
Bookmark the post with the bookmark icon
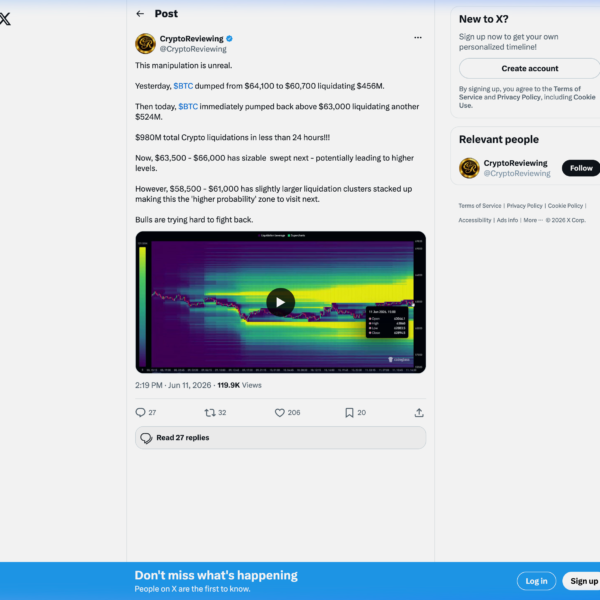(349, 412)
